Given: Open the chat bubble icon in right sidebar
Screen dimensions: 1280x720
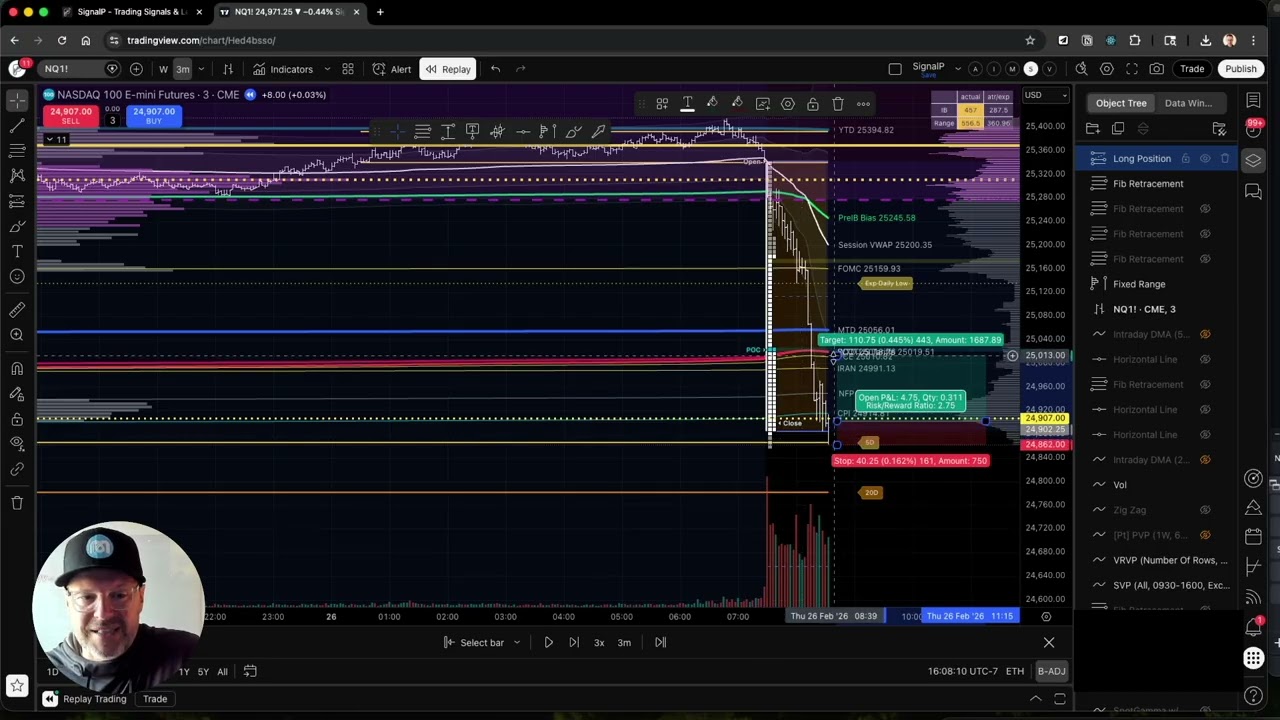Looking at the screenshot, I should point(1253,191).
